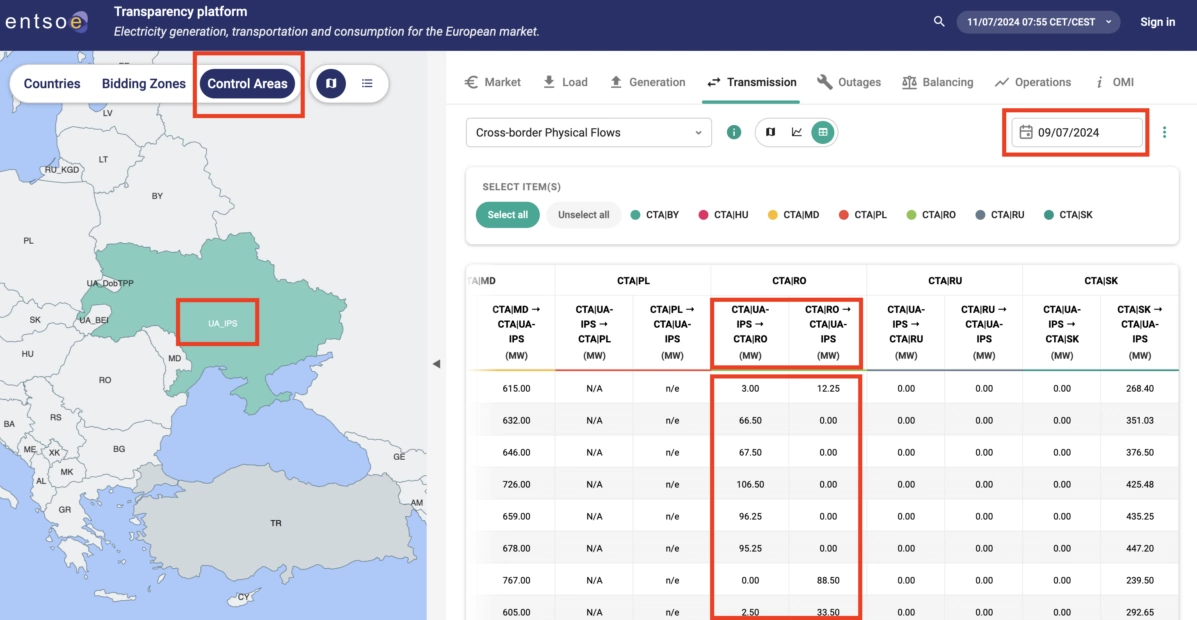1197x620 pixels.
Task: Open the three-dot options menu
Action: [x=1164, y=132]
